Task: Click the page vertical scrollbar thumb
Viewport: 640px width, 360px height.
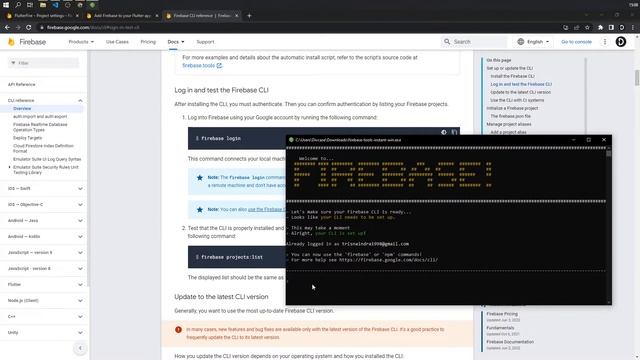Action: click(637, 78)
